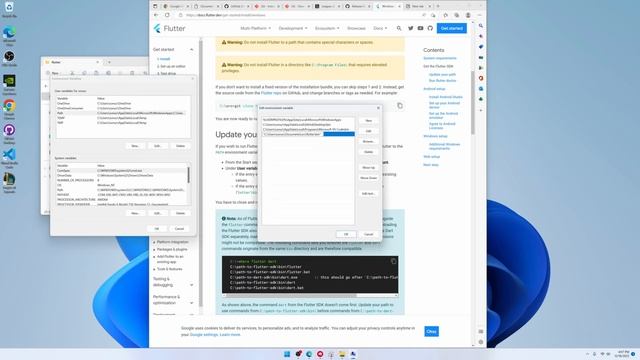Click the Get started button
The height and width of the screenshot is (360, 640).
452,28
